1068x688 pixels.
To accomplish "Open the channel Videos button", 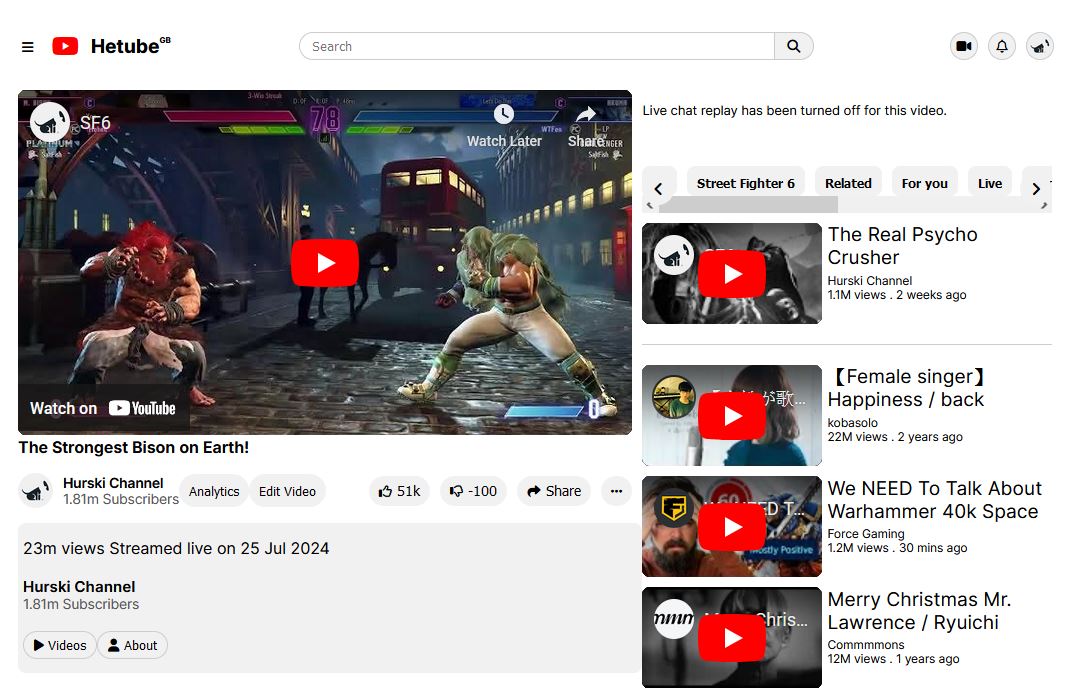I will click(x=60, y=645).
